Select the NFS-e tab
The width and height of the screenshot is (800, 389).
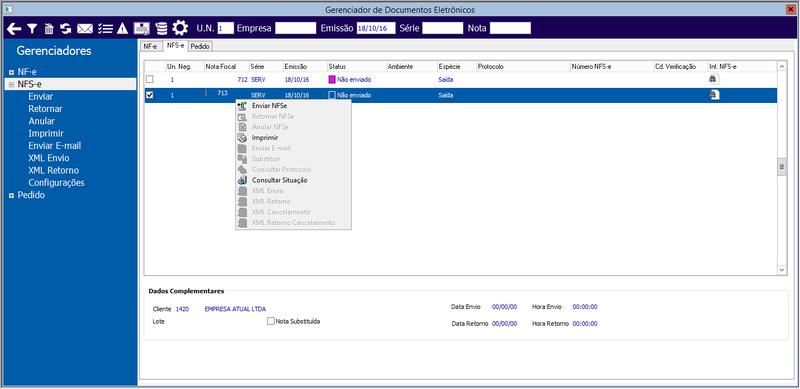175,45
